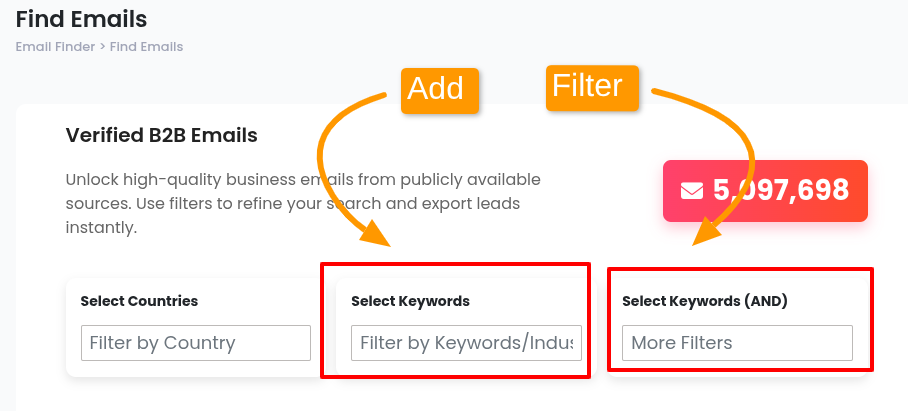Image resolution: width=908 pixels, height=411 pixels.
Task: Click the orange Filter annotation label
Action: (588, 86)
